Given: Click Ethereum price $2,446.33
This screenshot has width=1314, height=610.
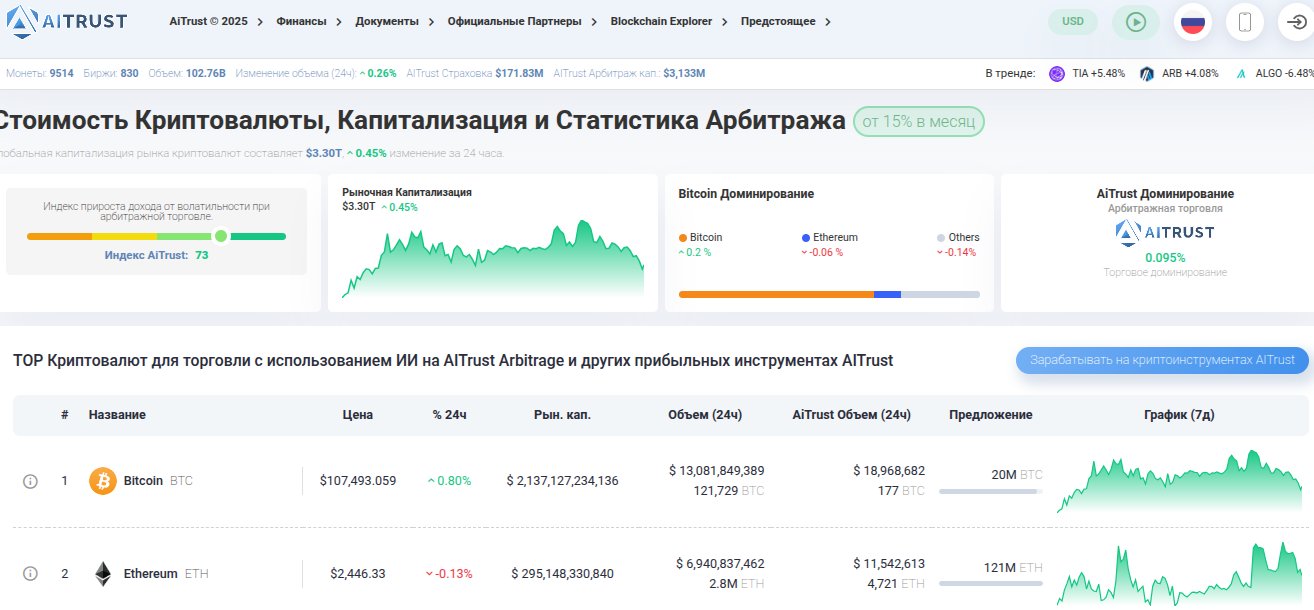Looking at the screenshot, I should click(358, 574).
